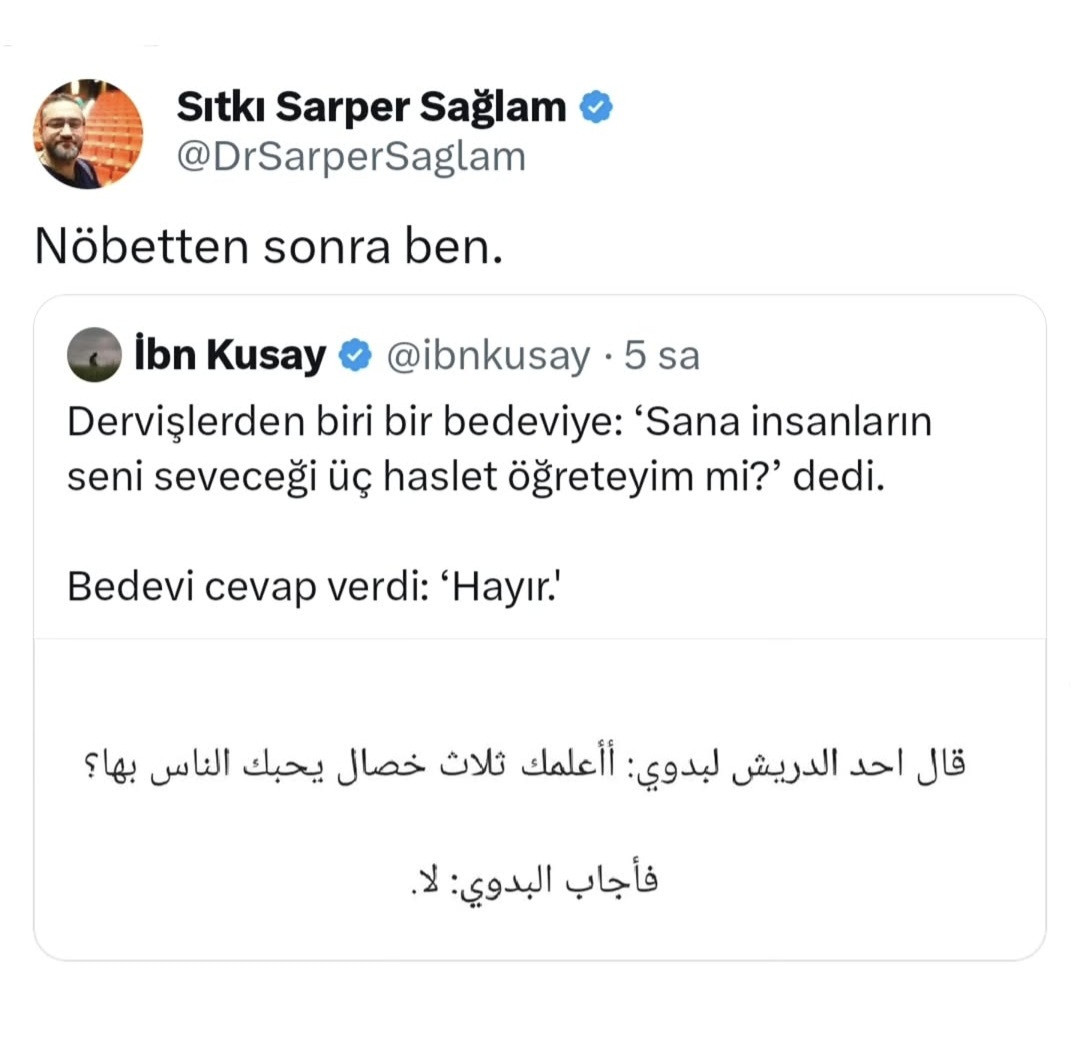Click Sıtkı Sarper Sağlam's blue verified badge
The image size is (1080, 1051).
(x=597, y=107)
